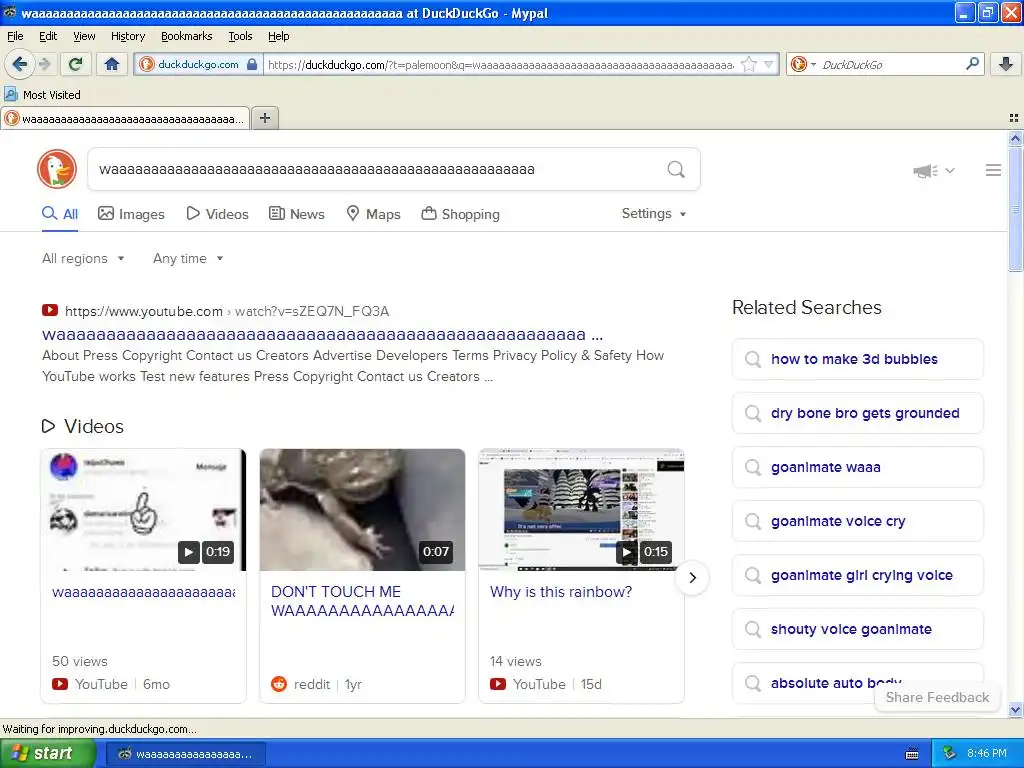Reload the page with the refresh icon

pyautogui.click(x=76, y=64)
